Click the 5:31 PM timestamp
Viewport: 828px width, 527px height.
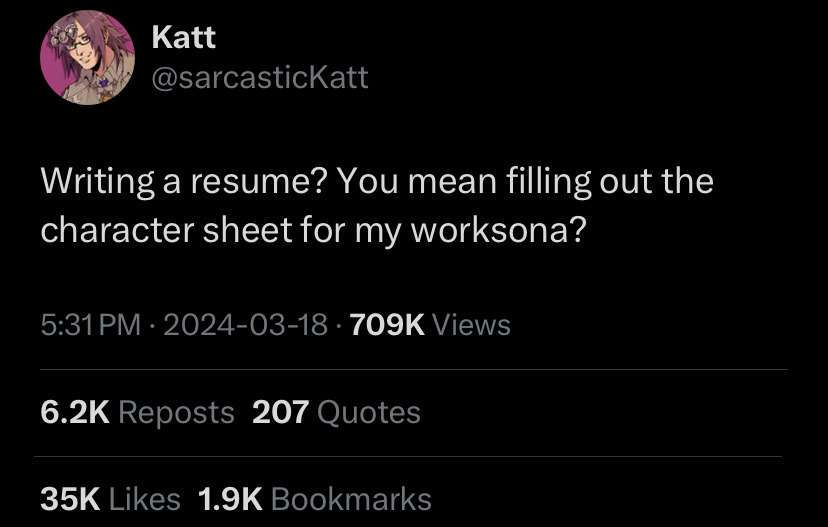click(x=90, y=324)
